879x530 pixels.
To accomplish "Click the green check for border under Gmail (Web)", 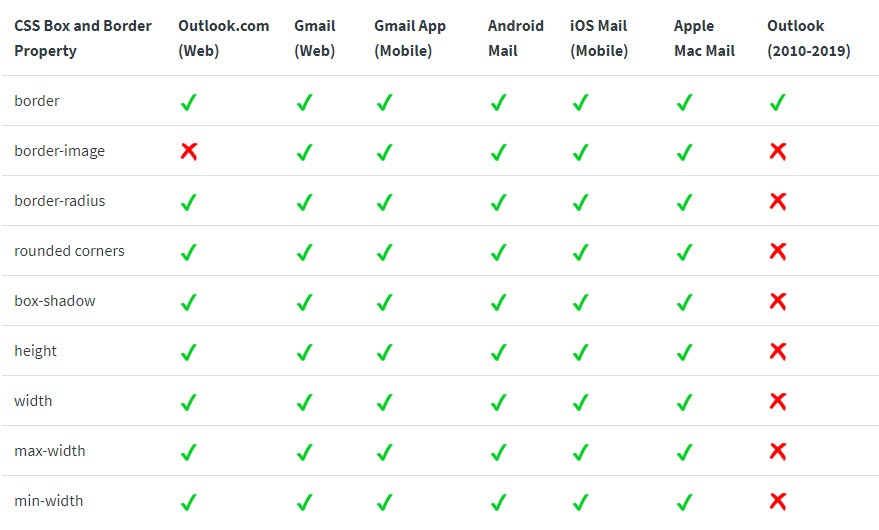I will click(x=304, y=103).
